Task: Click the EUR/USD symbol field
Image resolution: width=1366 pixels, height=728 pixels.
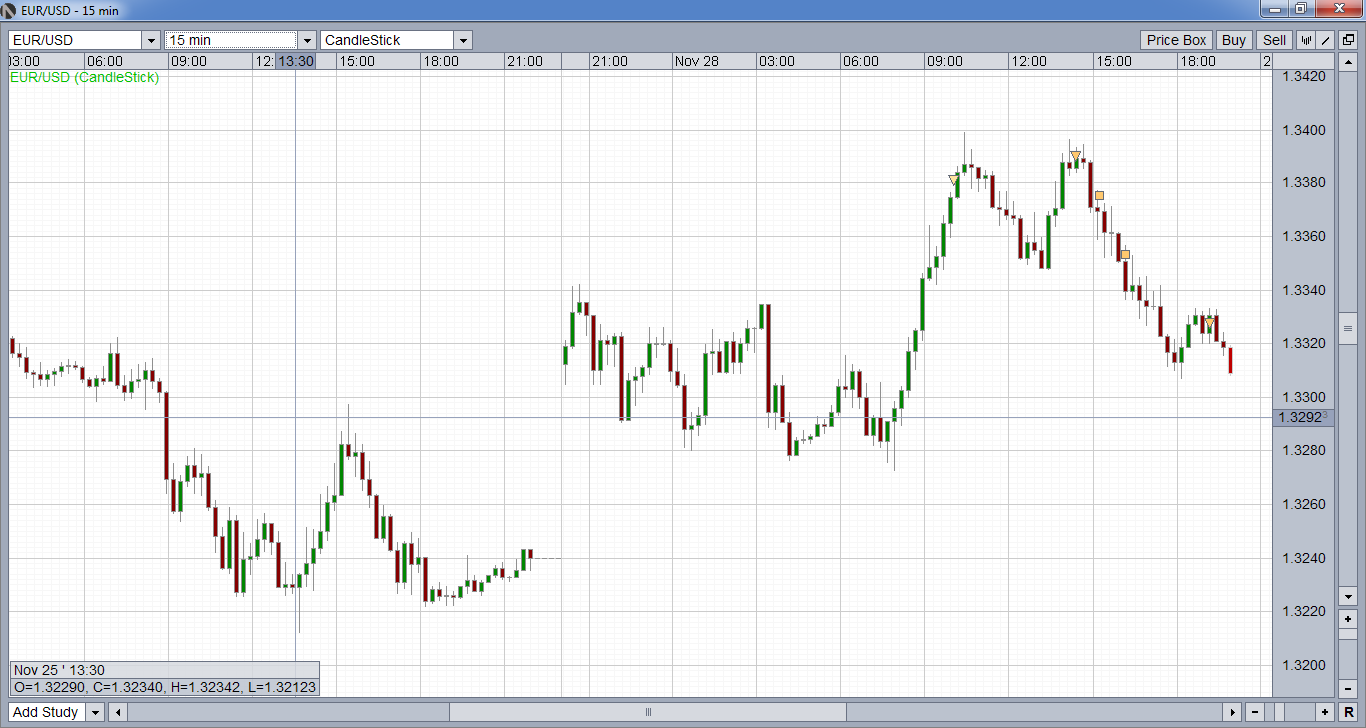Action: click(x=76, y=40)
